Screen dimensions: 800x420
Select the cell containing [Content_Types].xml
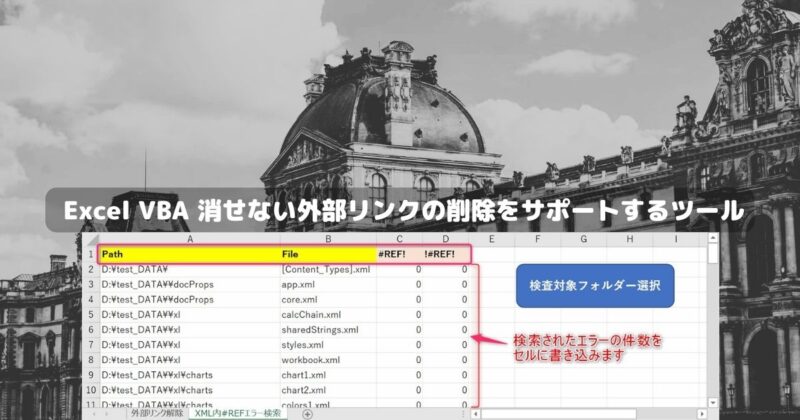(327, 269)
